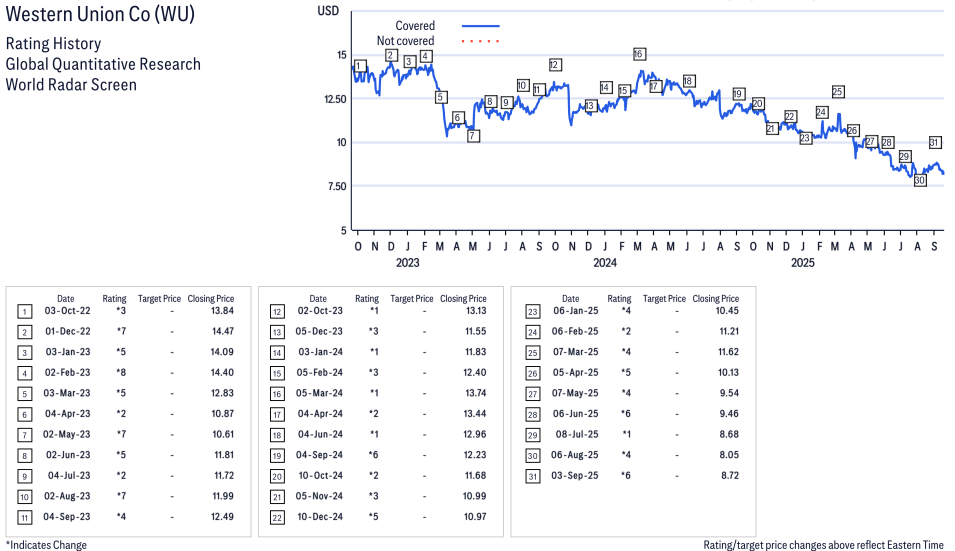Click the blue Covered legend line
Image resolution: width=955 pixels, height=551 pixels.
[481, 26]
